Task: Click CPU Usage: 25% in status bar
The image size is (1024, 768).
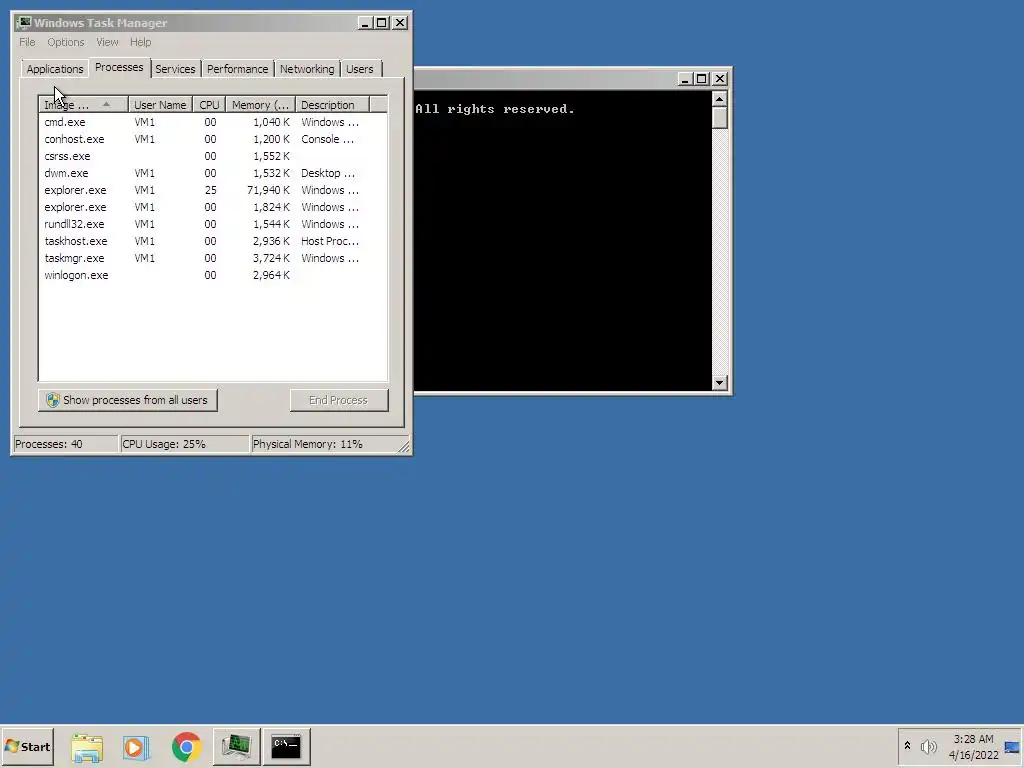Action: coord(185,444)
